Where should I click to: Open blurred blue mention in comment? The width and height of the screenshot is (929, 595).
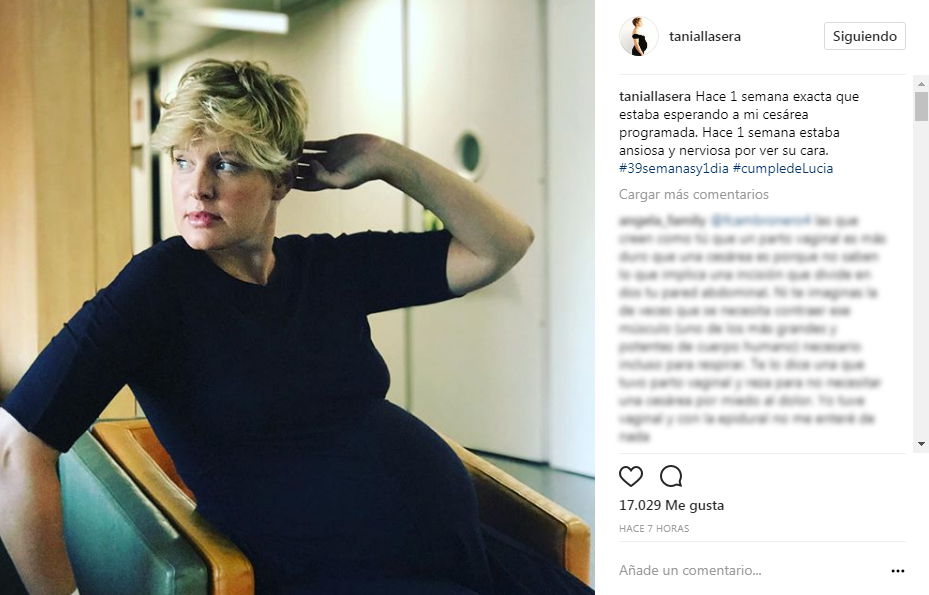pos(761,221)
